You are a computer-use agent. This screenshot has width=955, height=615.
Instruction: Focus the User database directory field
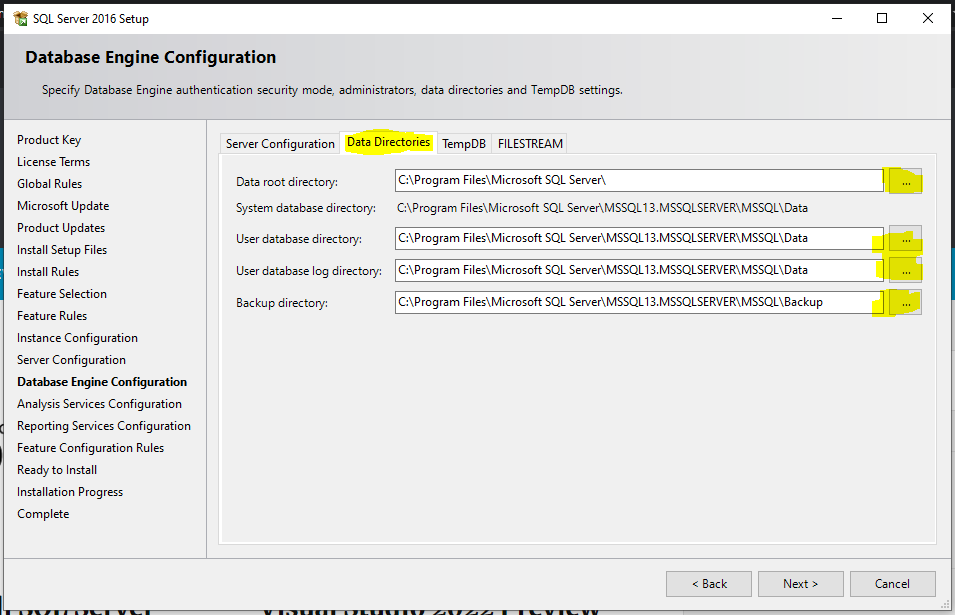coord(639,238)
